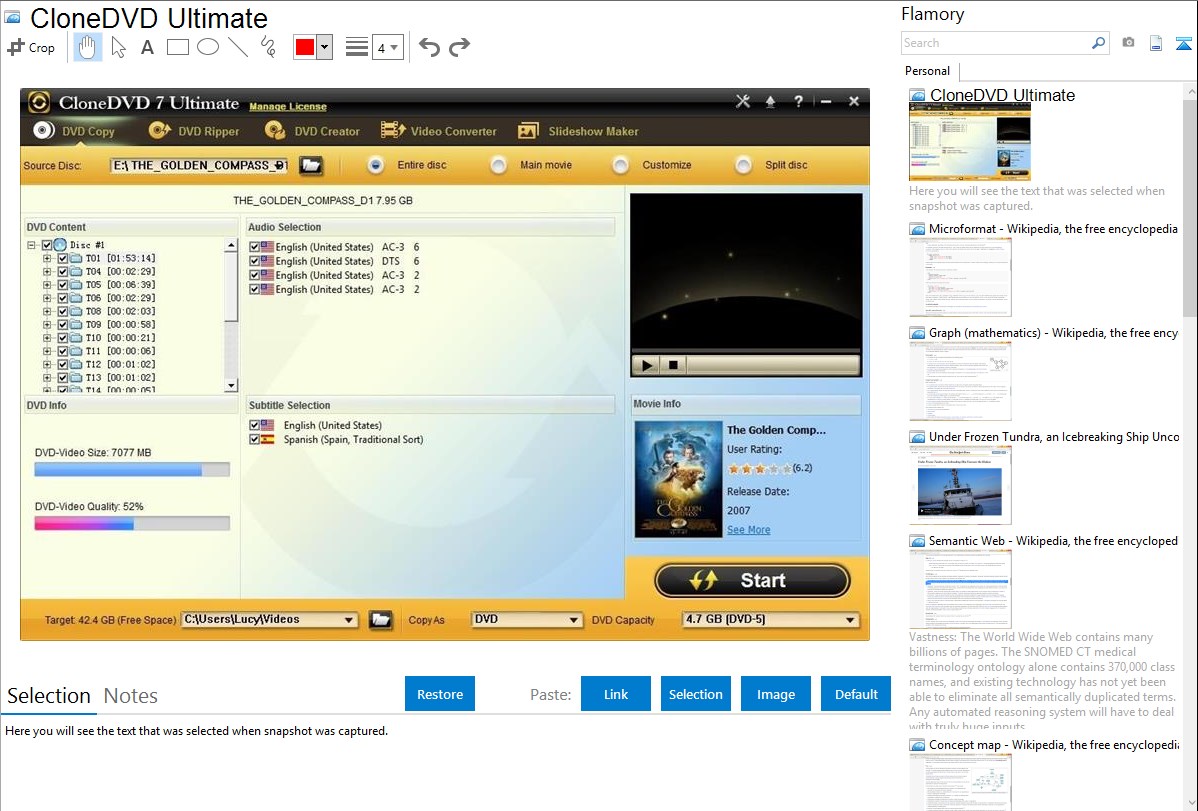Switch to the DVD Creator tab
The height and width of the screenshot is (811, 1198).
[312, 131]
